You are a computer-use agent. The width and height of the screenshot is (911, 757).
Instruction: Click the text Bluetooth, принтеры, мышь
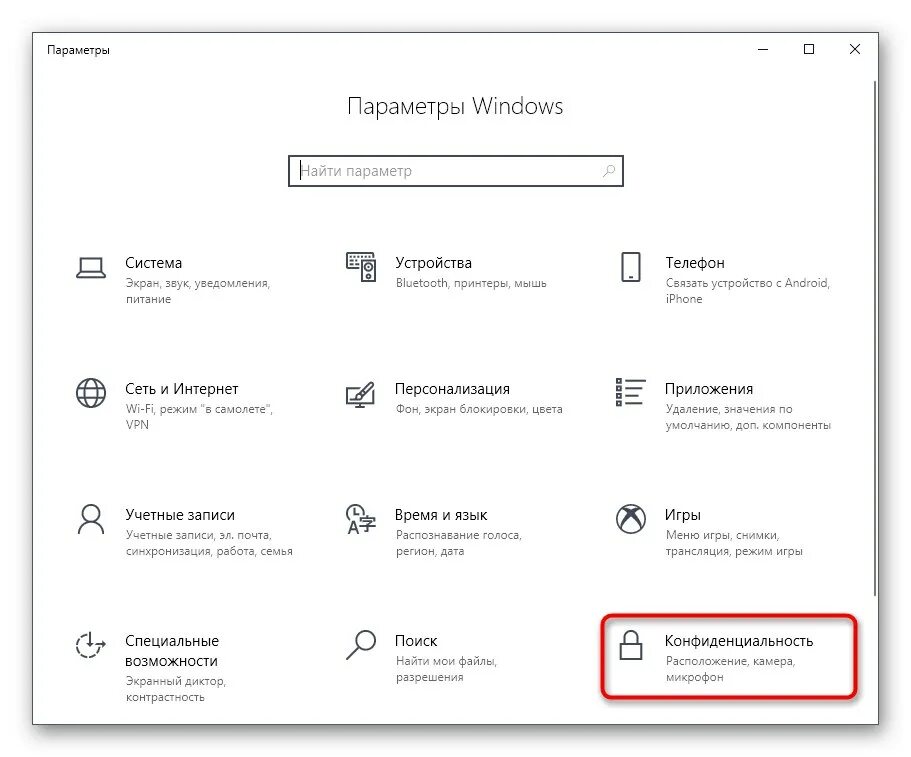471,283
